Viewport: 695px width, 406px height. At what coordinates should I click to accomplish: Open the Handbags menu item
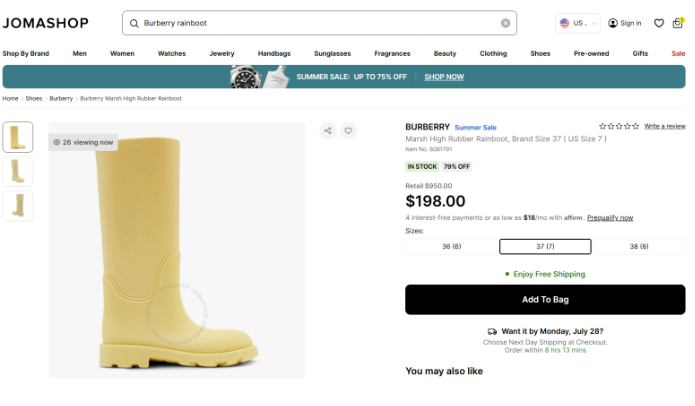274,53
